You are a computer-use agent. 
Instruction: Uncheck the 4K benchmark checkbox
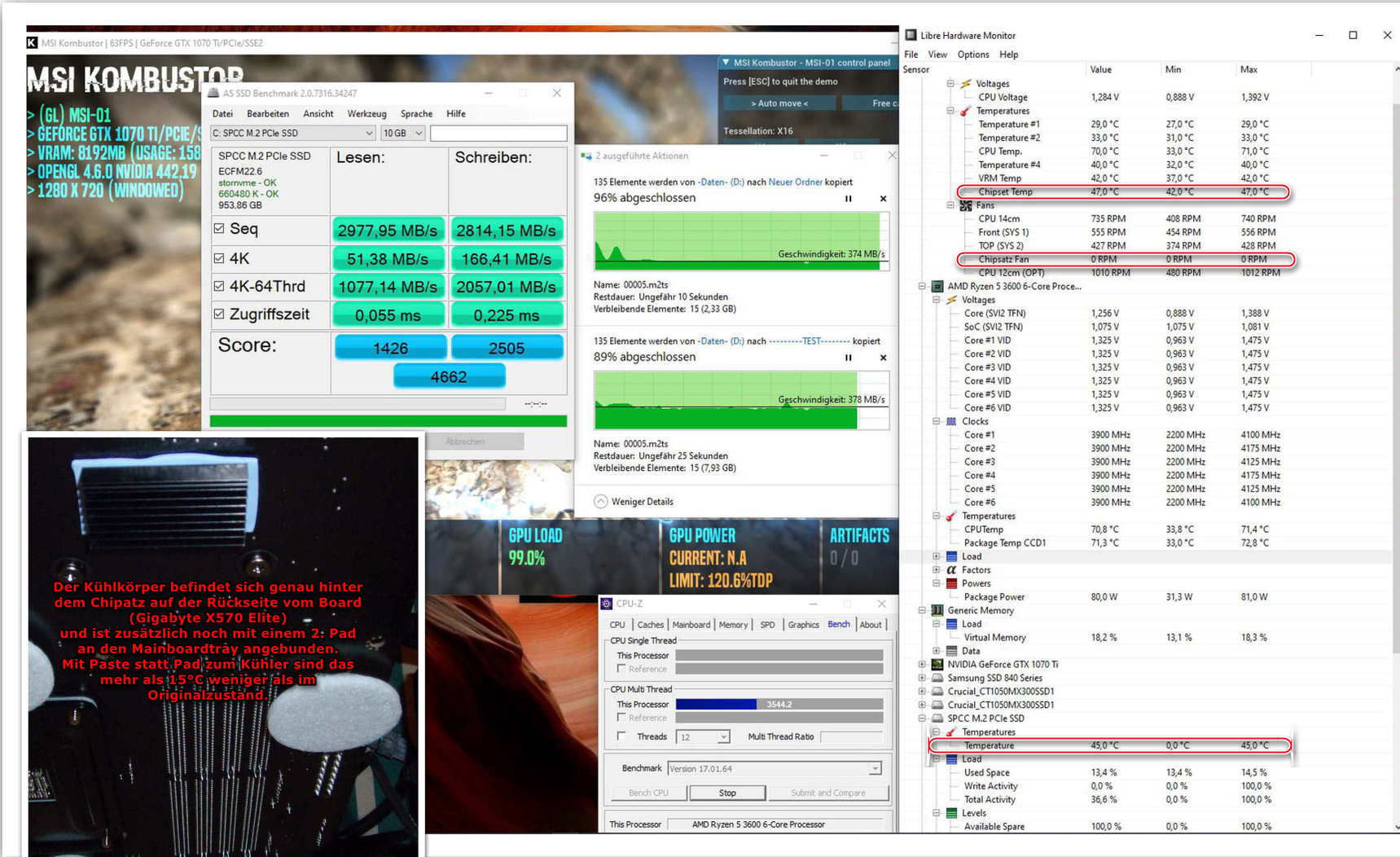pyautogui.click(x=219, y=258)
